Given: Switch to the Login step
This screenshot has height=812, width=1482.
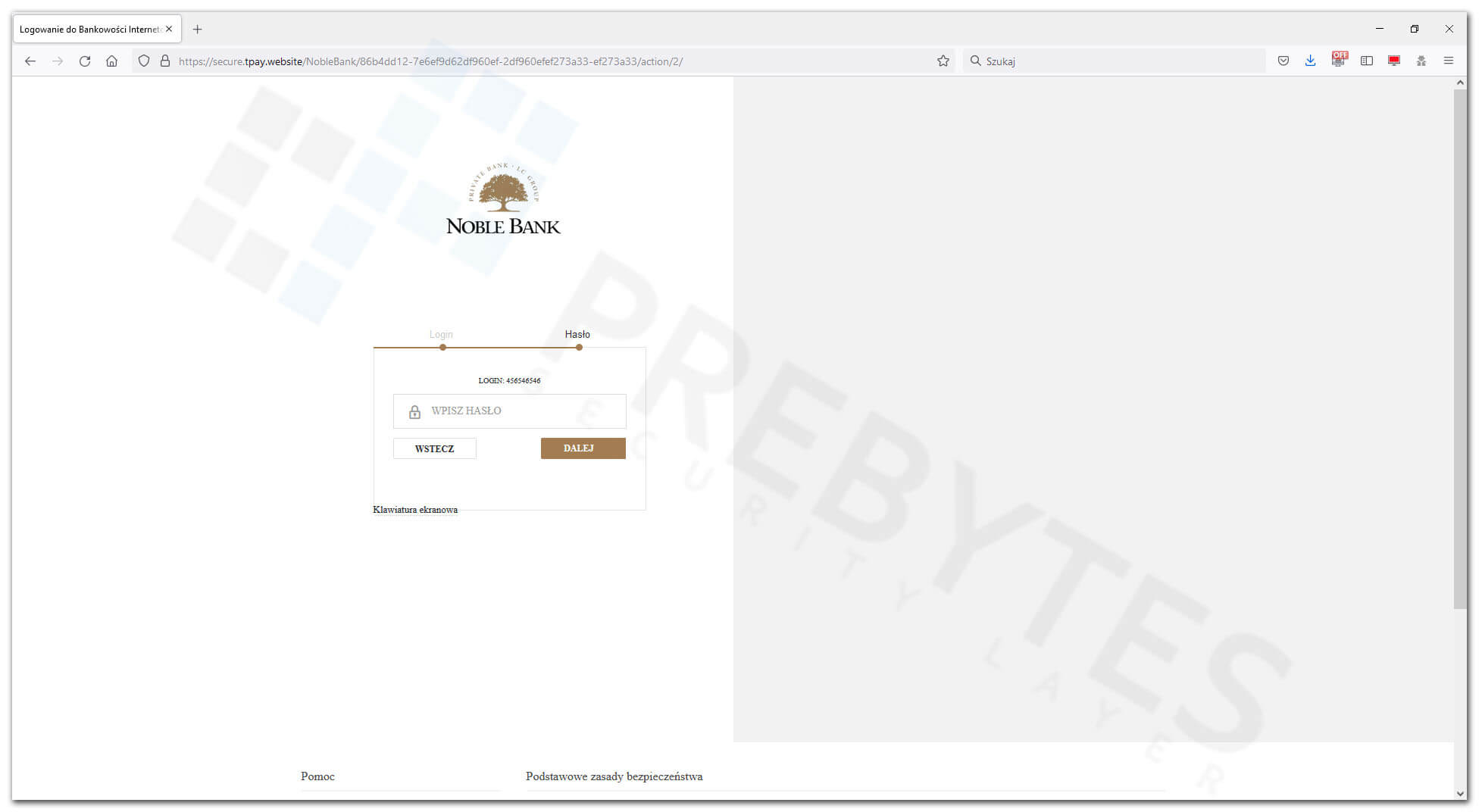Looking at the screenshot, I should [441, 334].
